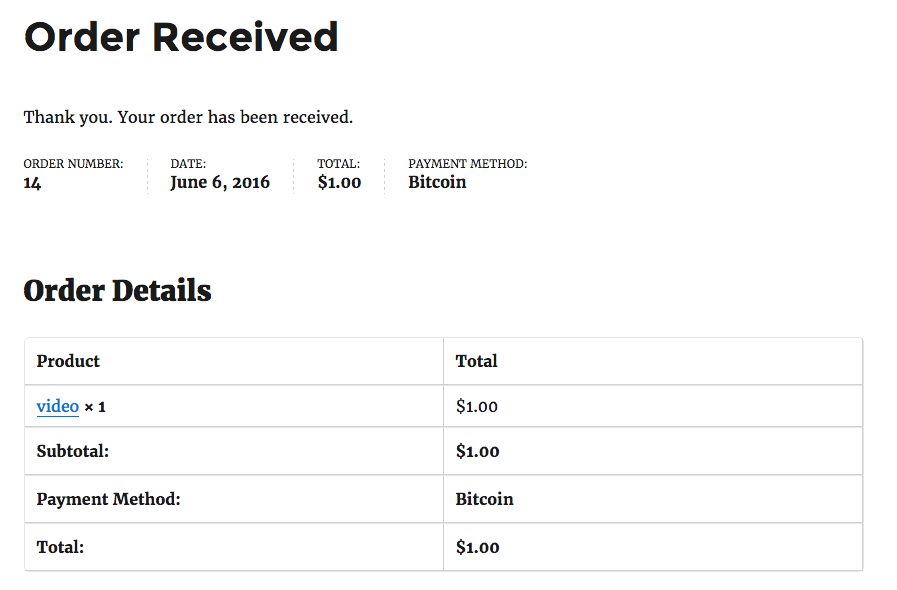Open the video product link
Viewport: 897px width, 590px height.
pyautogui.click(x=58, y=406)
